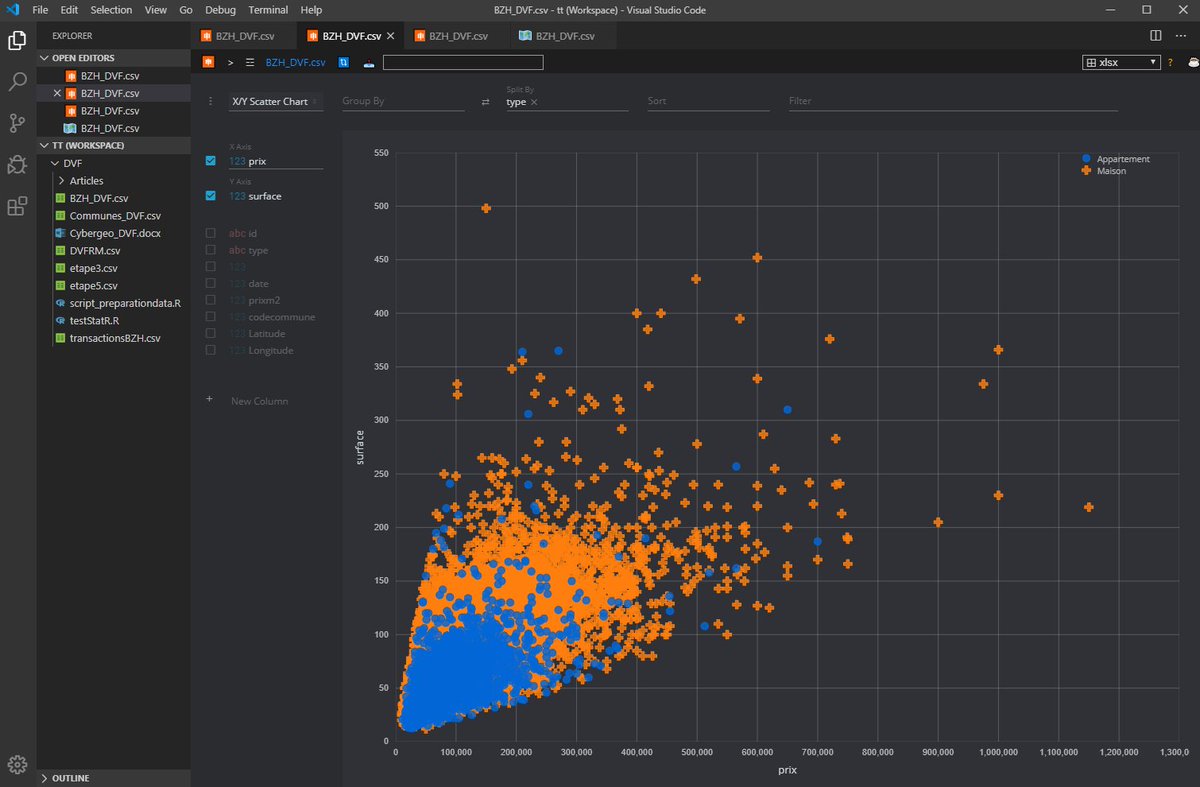Click the '>' button in preview toolbar
Screen dimensions: 1200x787
pos(230,62)
